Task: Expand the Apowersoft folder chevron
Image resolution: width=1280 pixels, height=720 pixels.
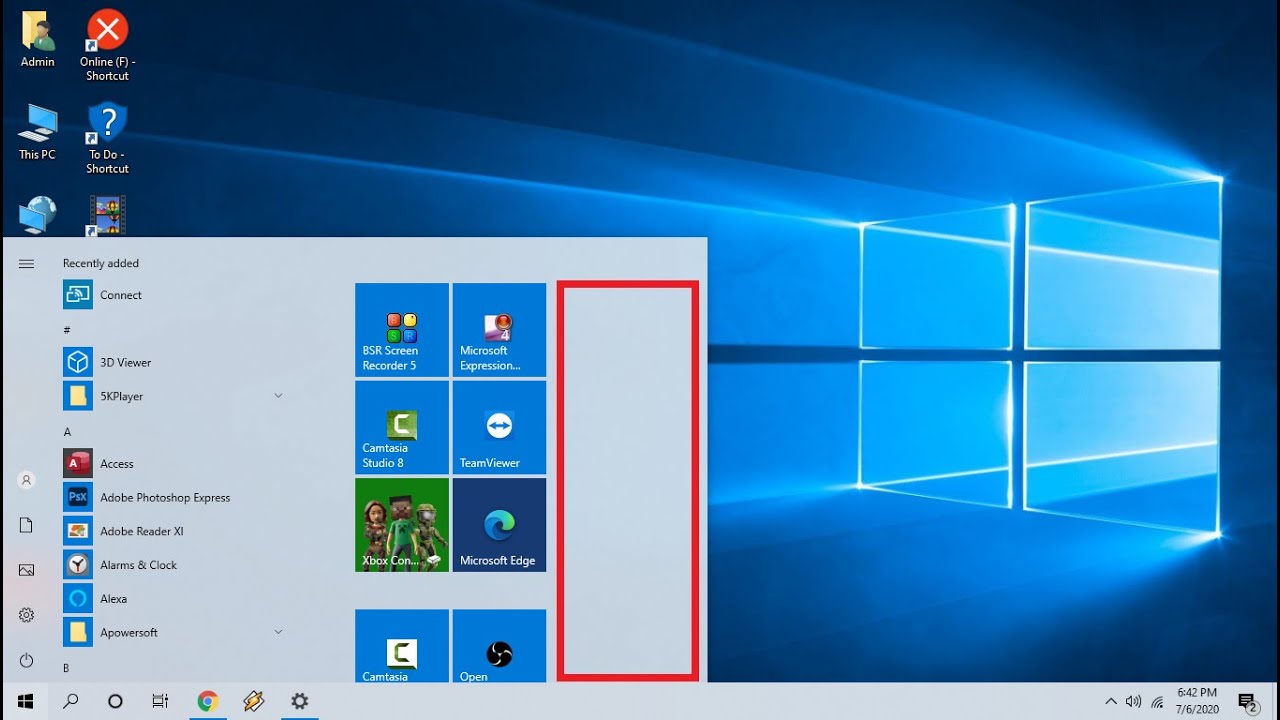Action: click(x=278, y=632)
